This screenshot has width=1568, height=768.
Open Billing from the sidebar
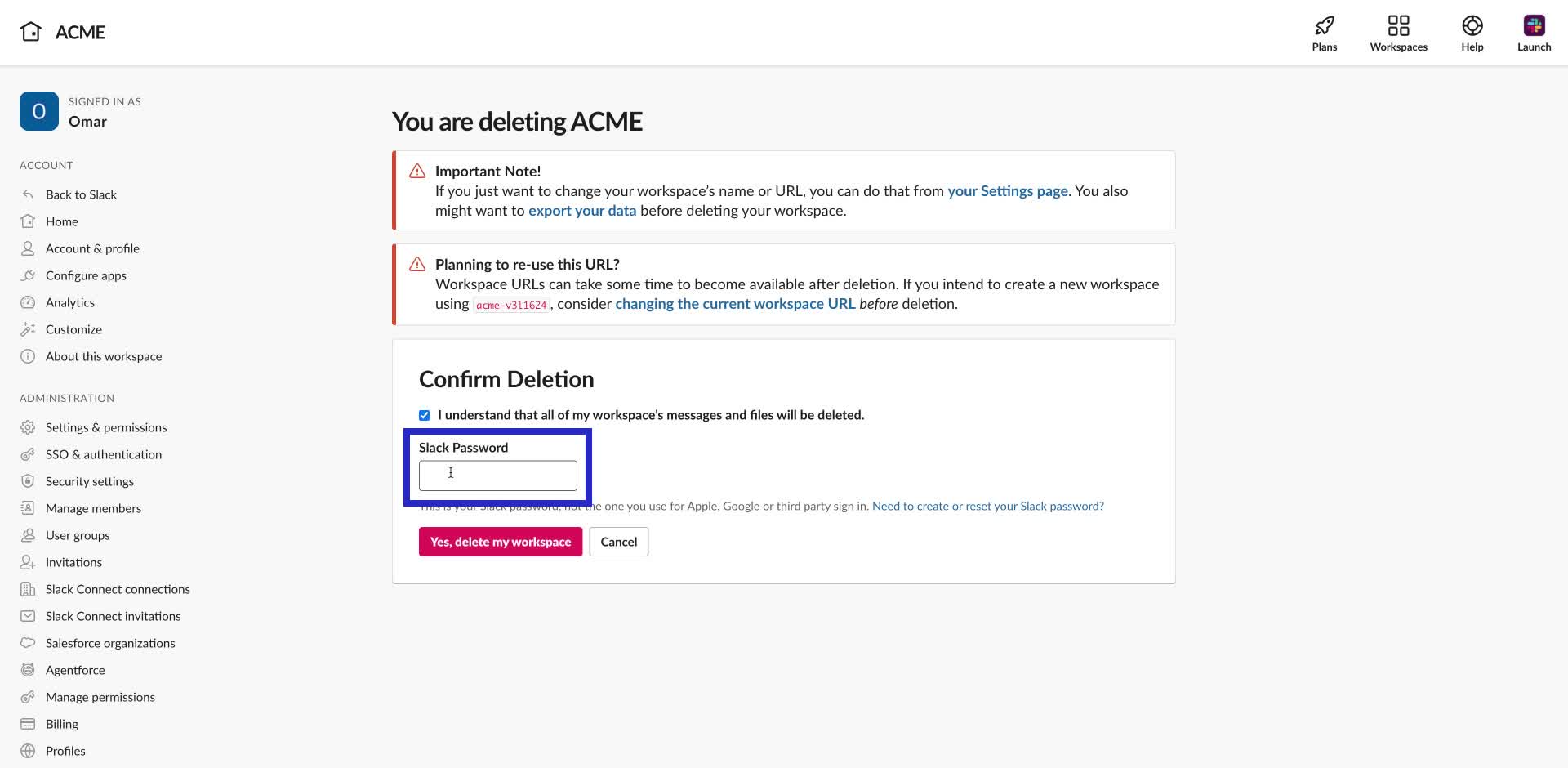tap(60, 724)
